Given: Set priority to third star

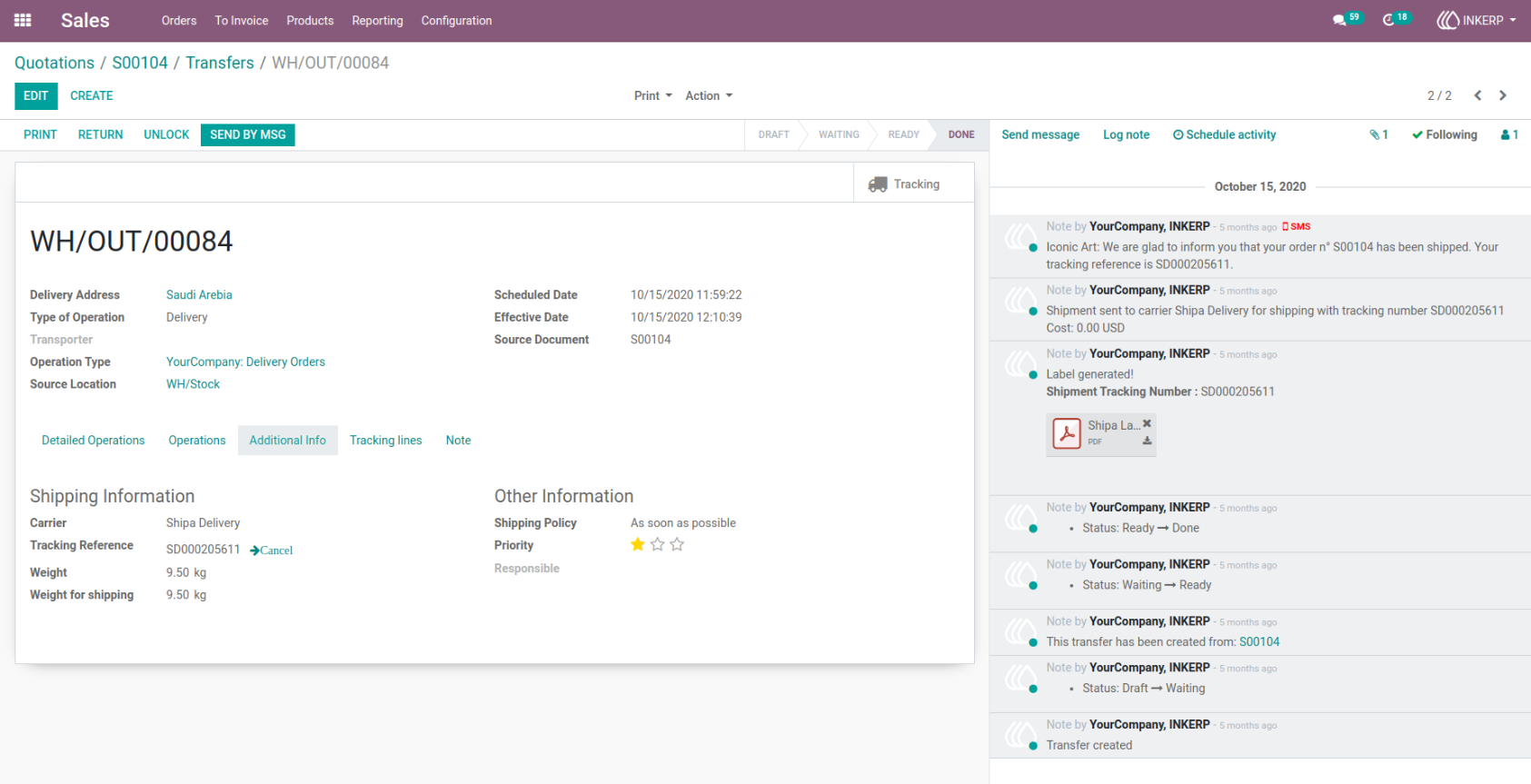Looking at the screenshot, I should point(677,545).
